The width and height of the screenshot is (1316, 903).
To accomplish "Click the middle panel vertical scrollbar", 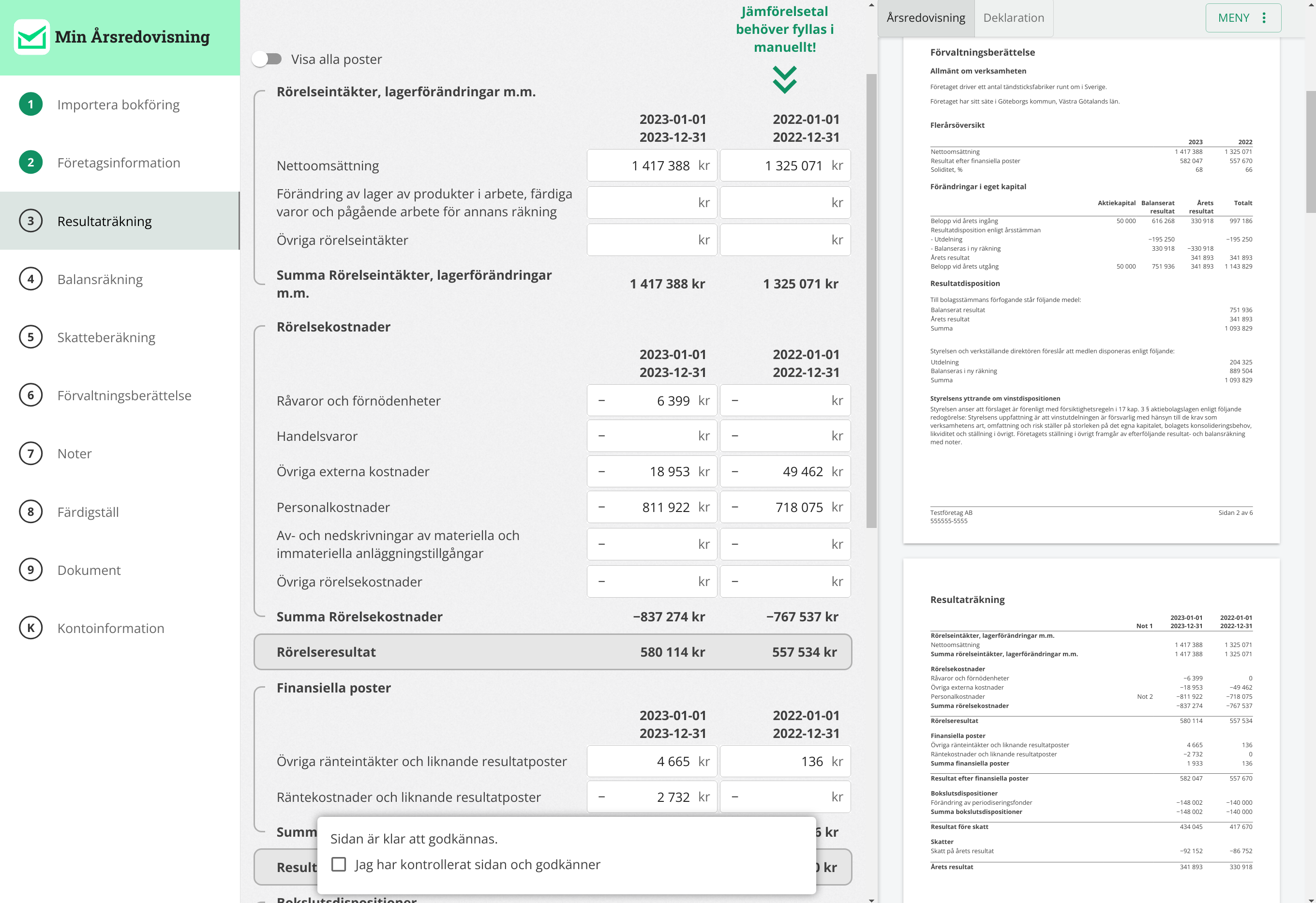I will (871, 300).
